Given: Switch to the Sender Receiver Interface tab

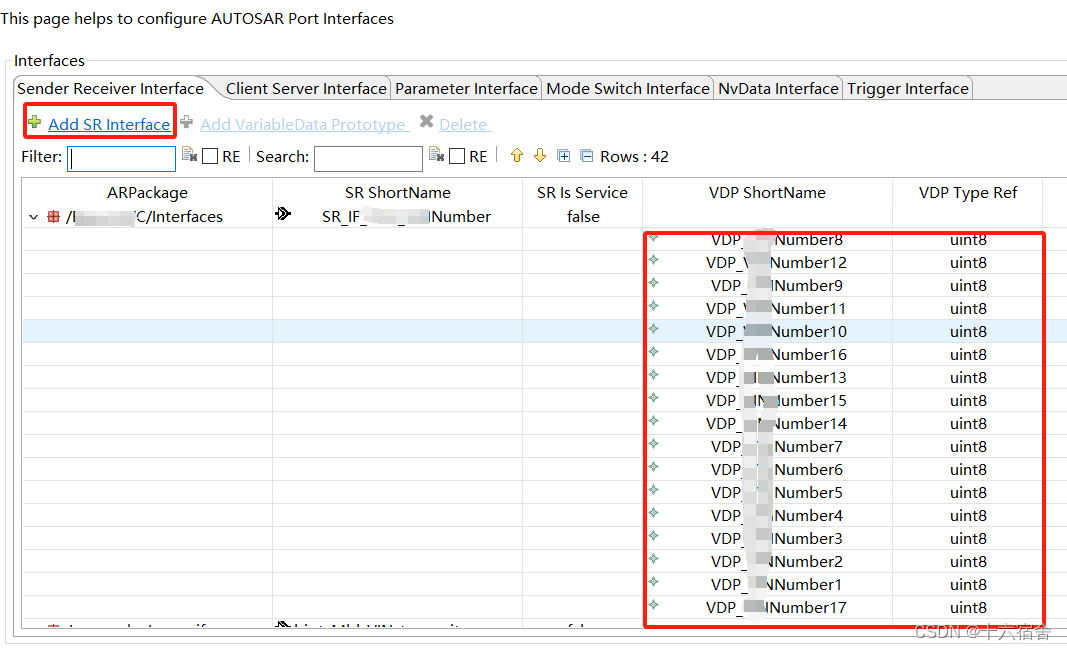Looking at the screenshot, I should tap(110, 88).
